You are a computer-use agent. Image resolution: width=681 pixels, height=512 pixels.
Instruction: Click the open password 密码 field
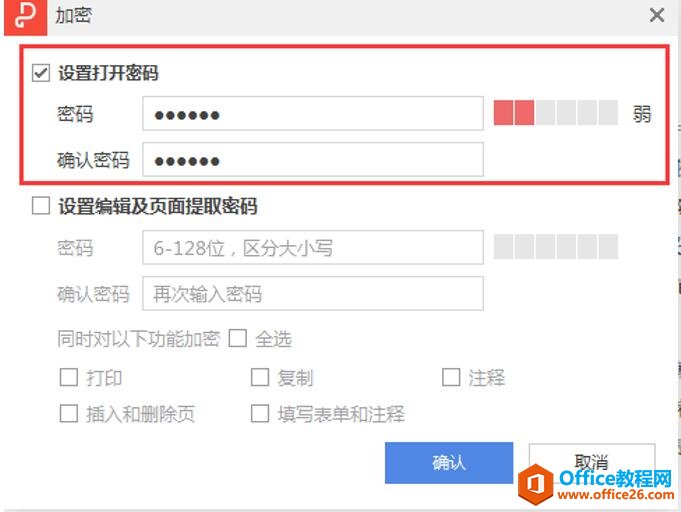(313, 113)
